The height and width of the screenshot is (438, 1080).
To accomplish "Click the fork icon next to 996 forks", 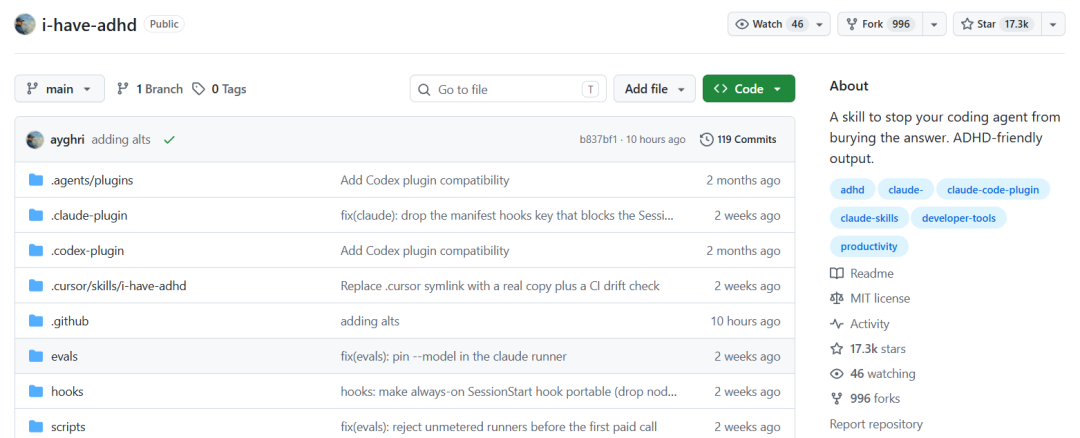I will click(836, 399).
